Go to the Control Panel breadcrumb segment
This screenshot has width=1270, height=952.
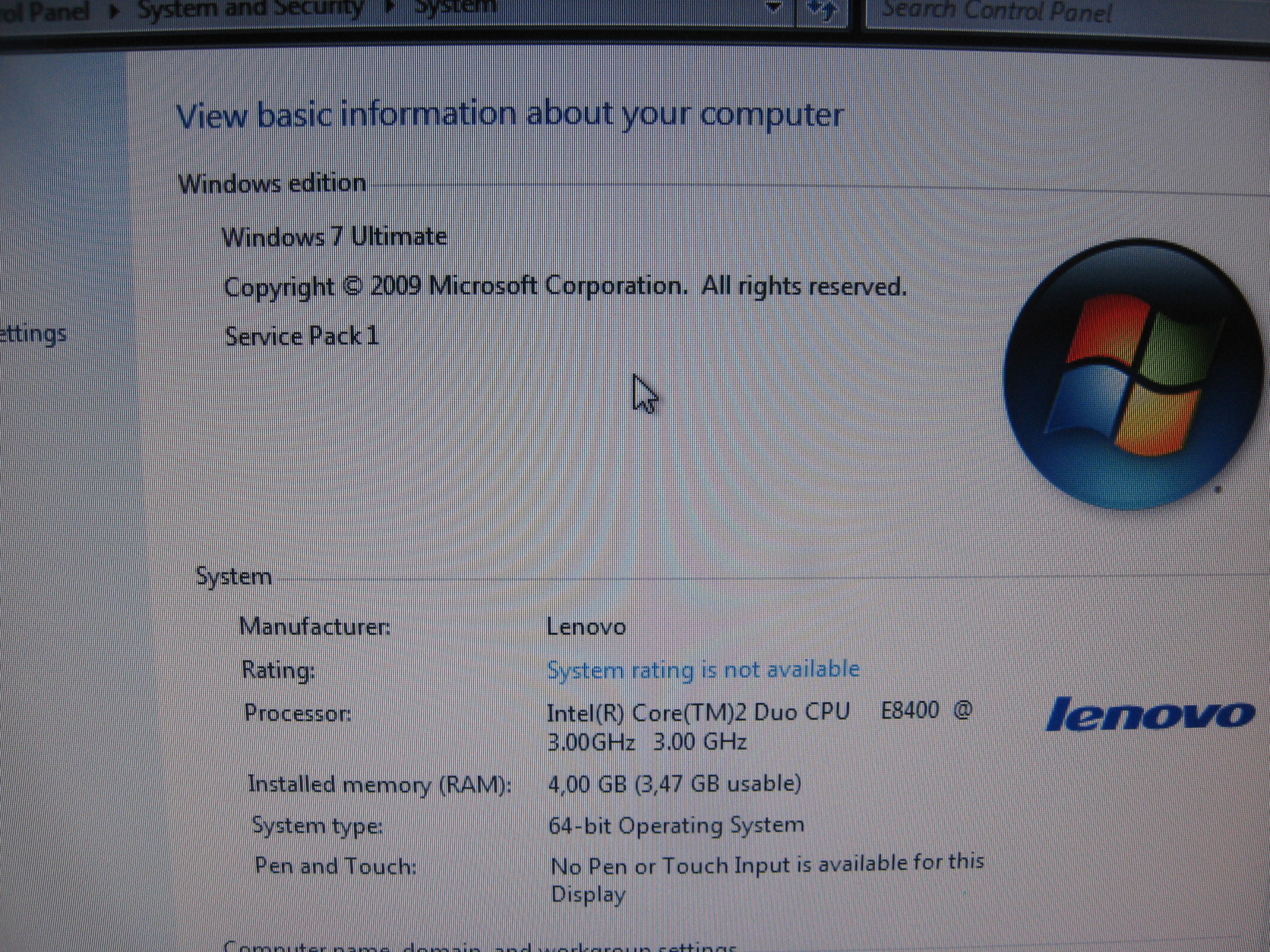pos(45,11)
